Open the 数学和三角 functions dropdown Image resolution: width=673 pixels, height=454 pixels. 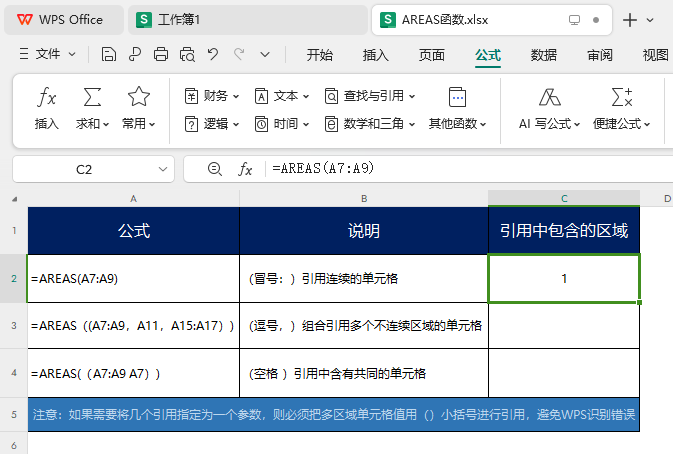[370, 124]
